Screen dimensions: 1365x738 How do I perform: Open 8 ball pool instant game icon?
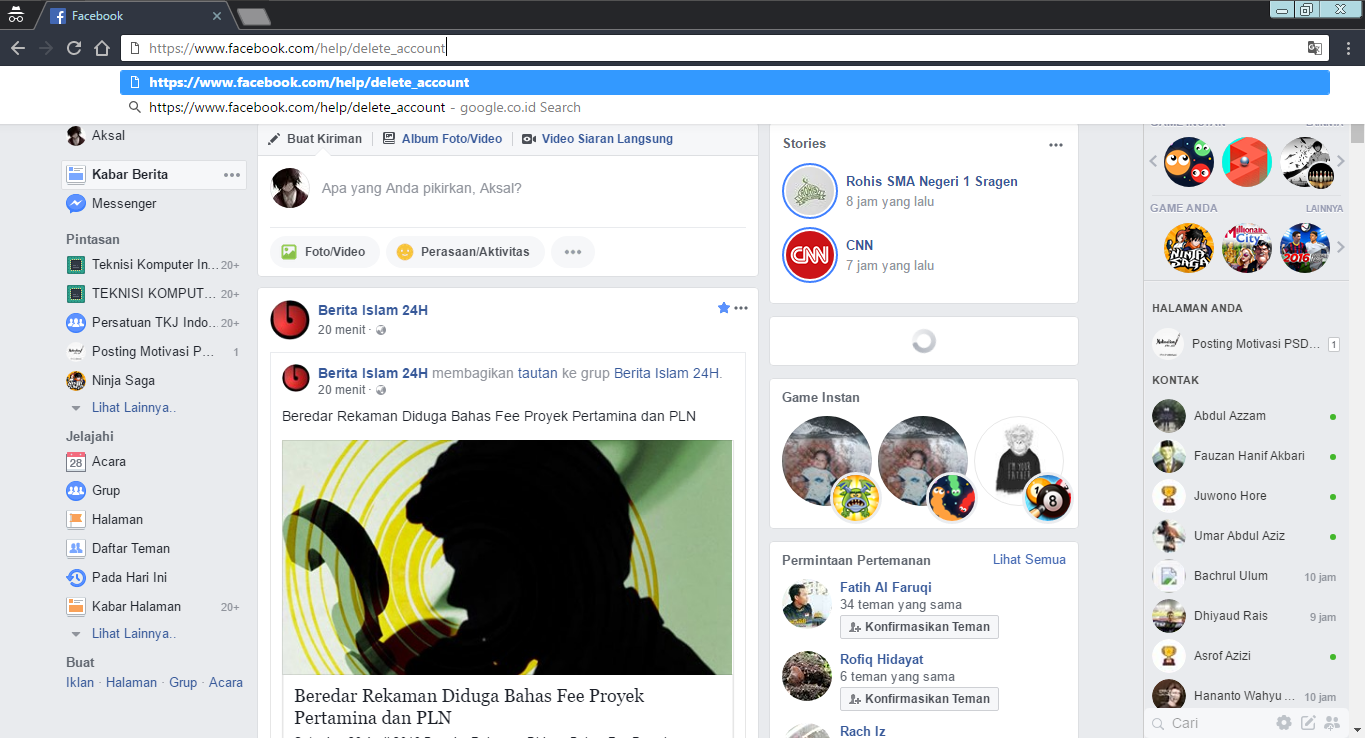coord(1047,497)
